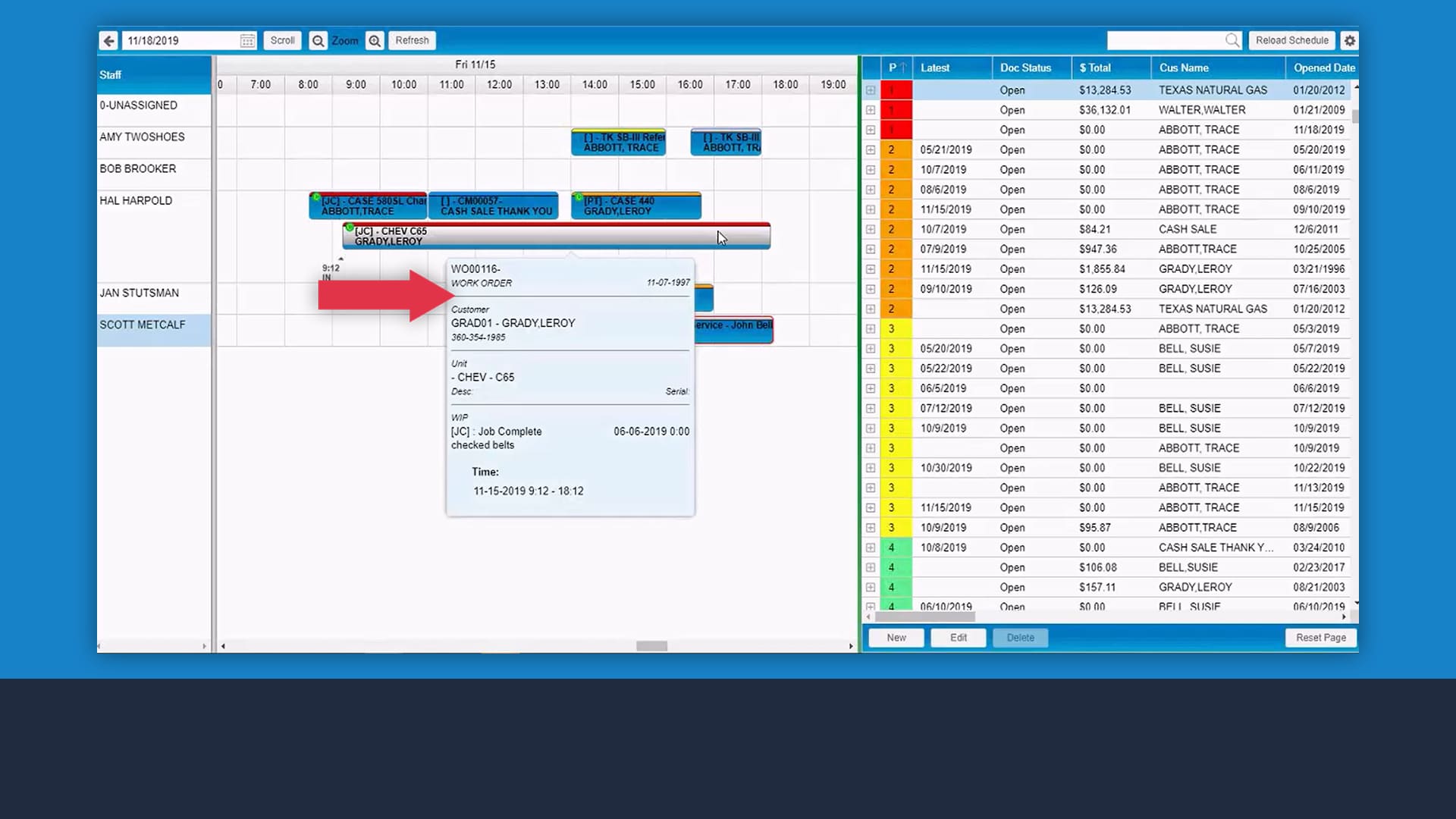This screenshot has width=1456, height=819.
Task: Sort by Doc Status column header
Action: tap(1025, 67)
